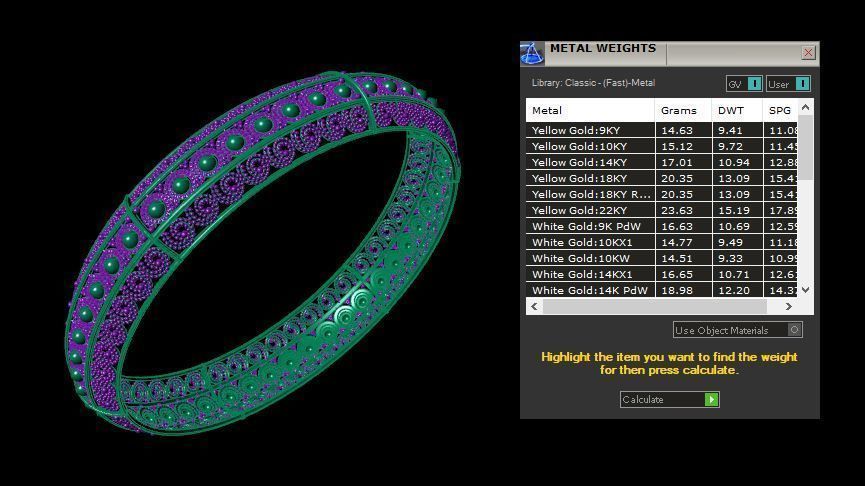Select the White Gold:10KW row
Image resolution: width=865 pixels, height=486 pixels.
click(661, 258)
